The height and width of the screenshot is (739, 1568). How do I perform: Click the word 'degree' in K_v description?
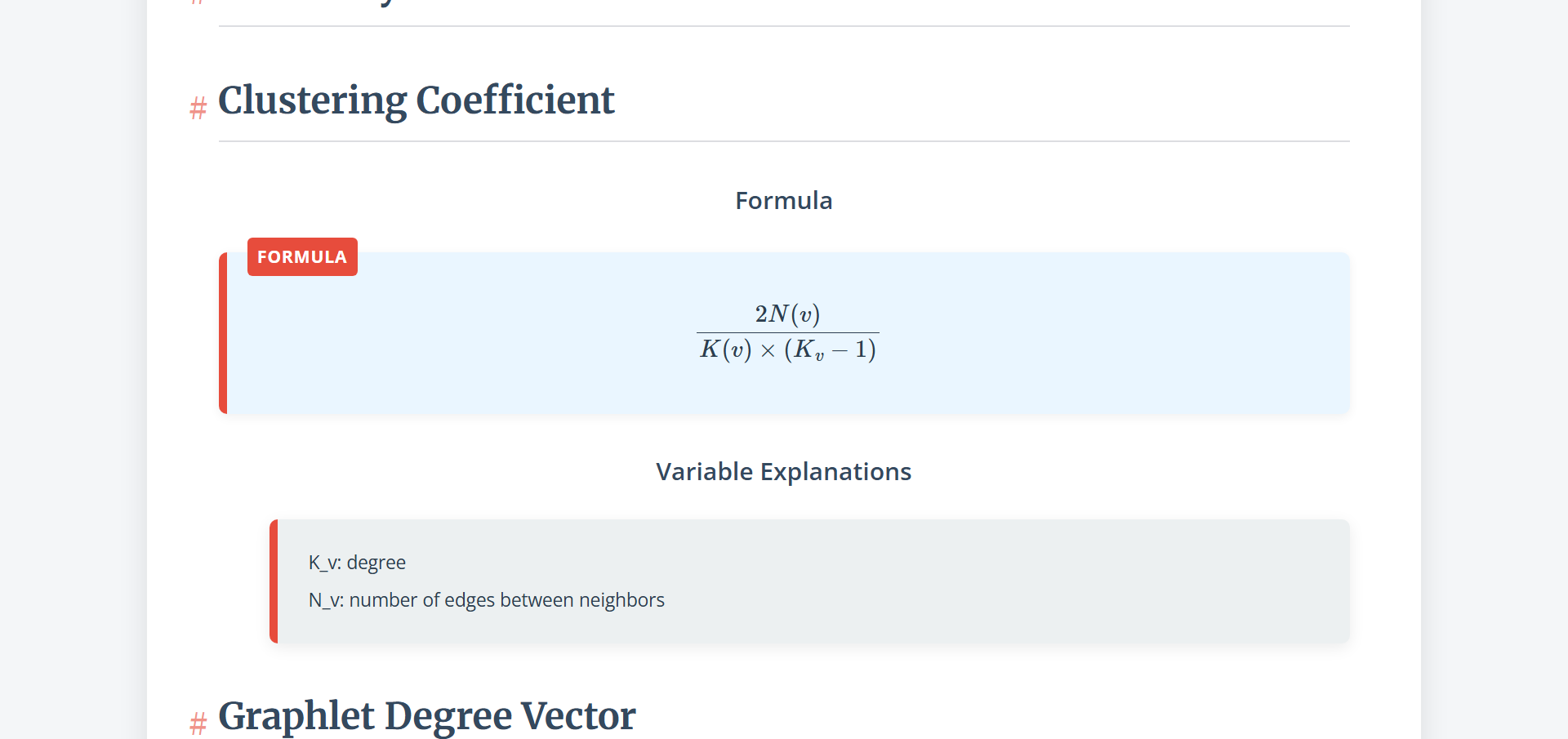tap(376, 563)
